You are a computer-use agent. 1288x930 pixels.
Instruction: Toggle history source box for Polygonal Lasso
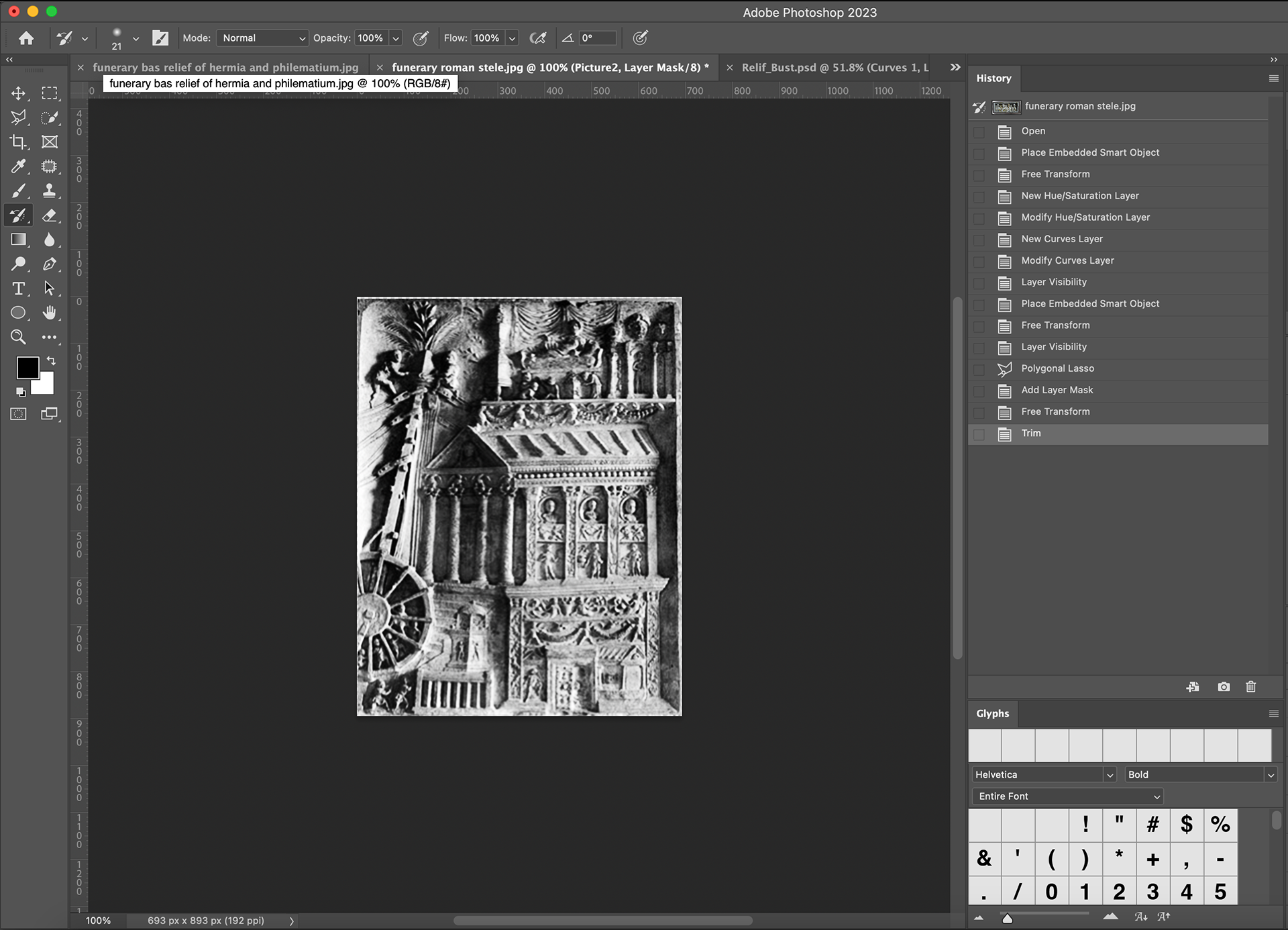979,369
